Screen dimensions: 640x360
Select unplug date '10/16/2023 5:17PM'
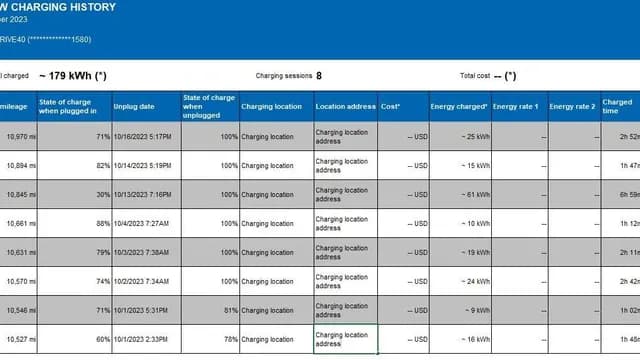click(147, 136)
